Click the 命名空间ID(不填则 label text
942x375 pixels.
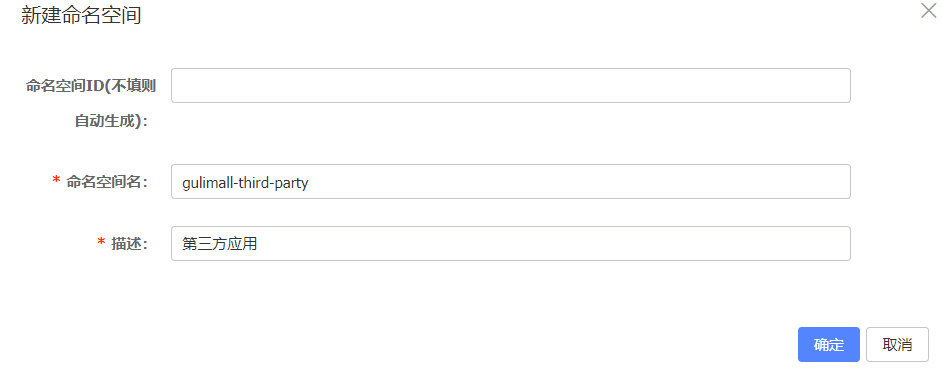(91, 86)
